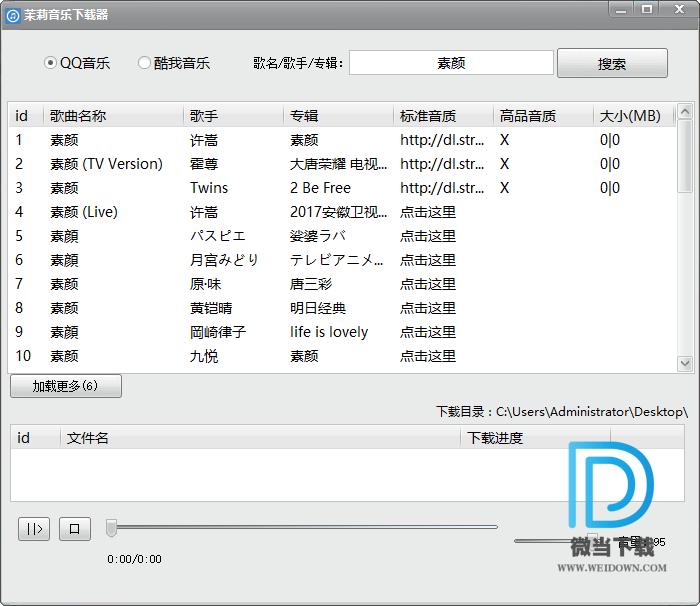The width and height of the screenshot is (700, 606).
Task: Load more results with 加载更多 button
Action: coord(65,386)
